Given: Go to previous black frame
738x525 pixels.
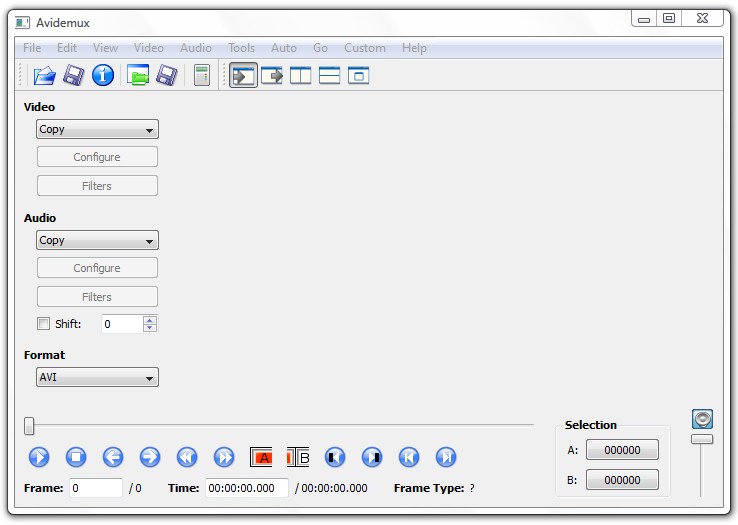Looking at the screenshot, I should (335, 457).
